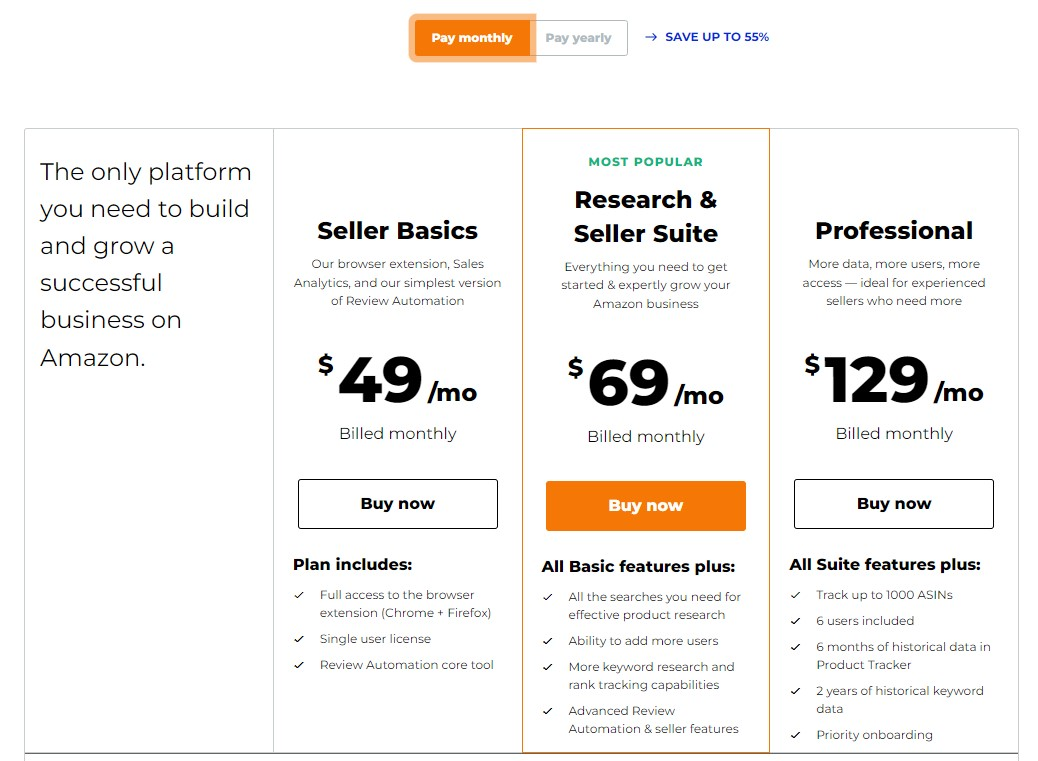Image resolution: width=1038 pixels, height=761 pixels.
Task: Click the arrow icon before SAVE UP TO 55%
Action: click(651, 37)
